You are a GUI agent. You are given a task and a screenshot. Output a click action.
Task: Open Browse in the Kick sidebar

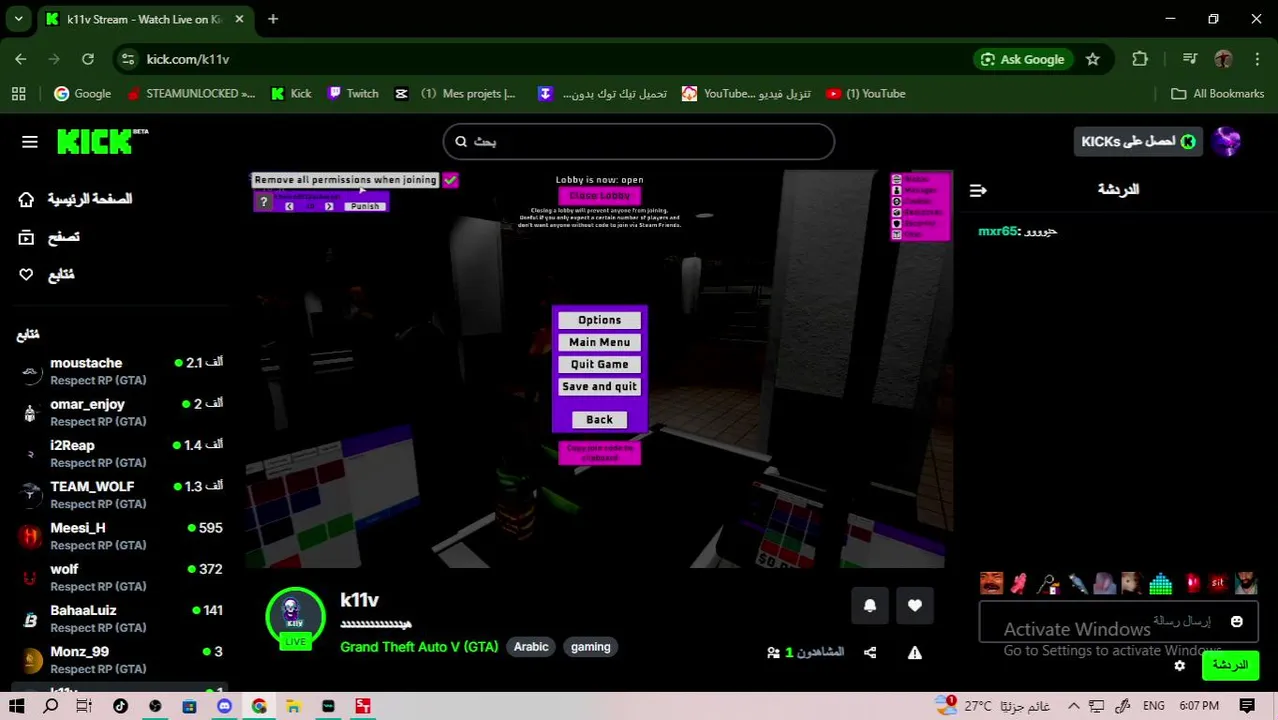point(49,237)
